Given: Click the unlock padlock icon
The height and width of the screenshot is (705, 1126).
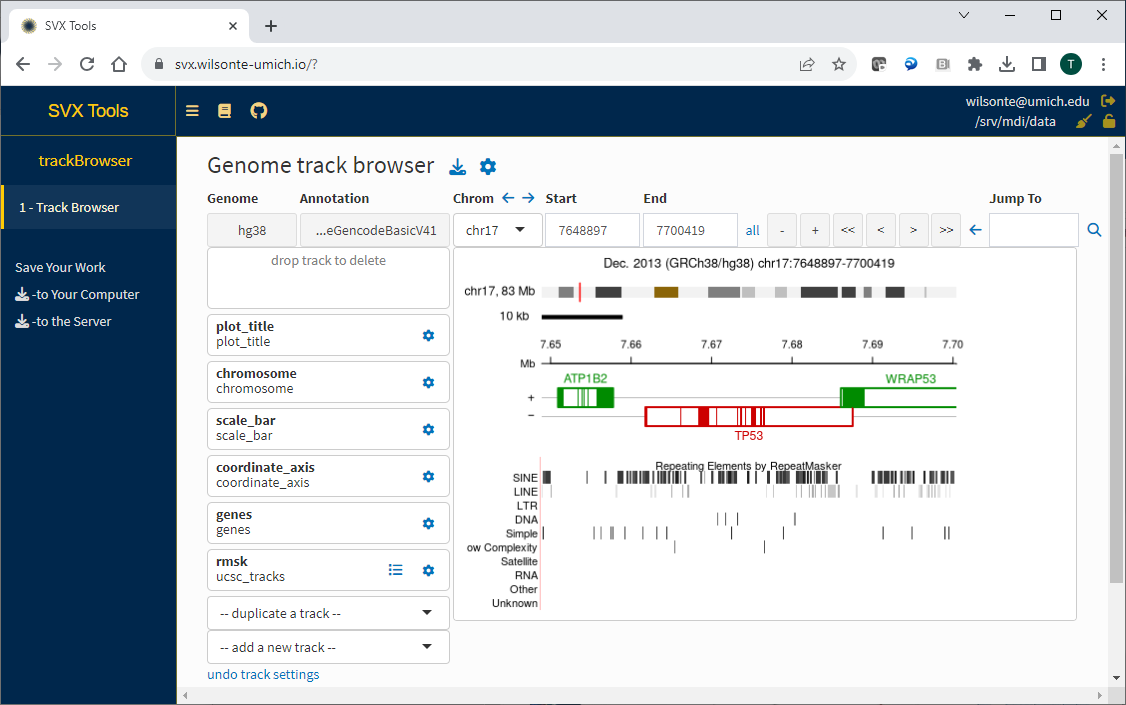Looking at the screenshot, I should [x=1109, y=121].
